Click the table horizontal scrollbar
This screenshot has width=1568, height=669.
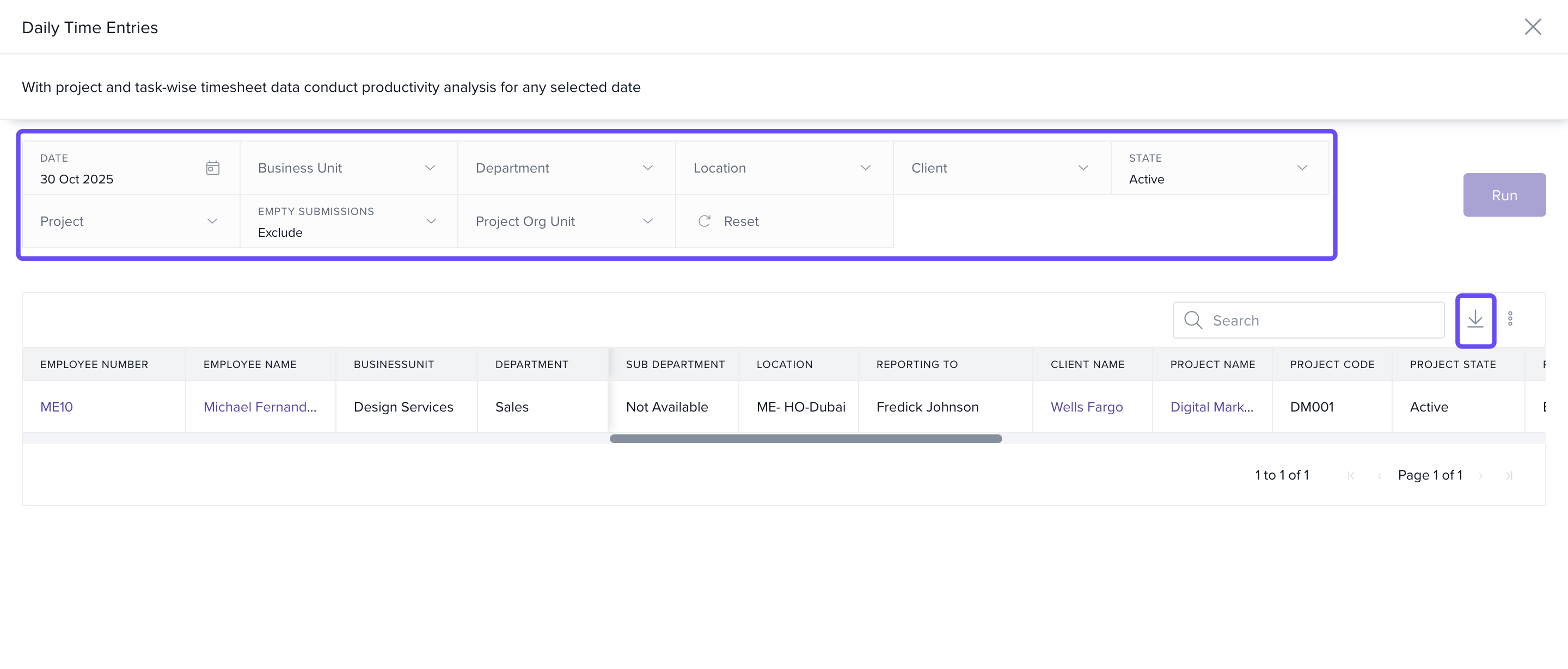[805, 439]
